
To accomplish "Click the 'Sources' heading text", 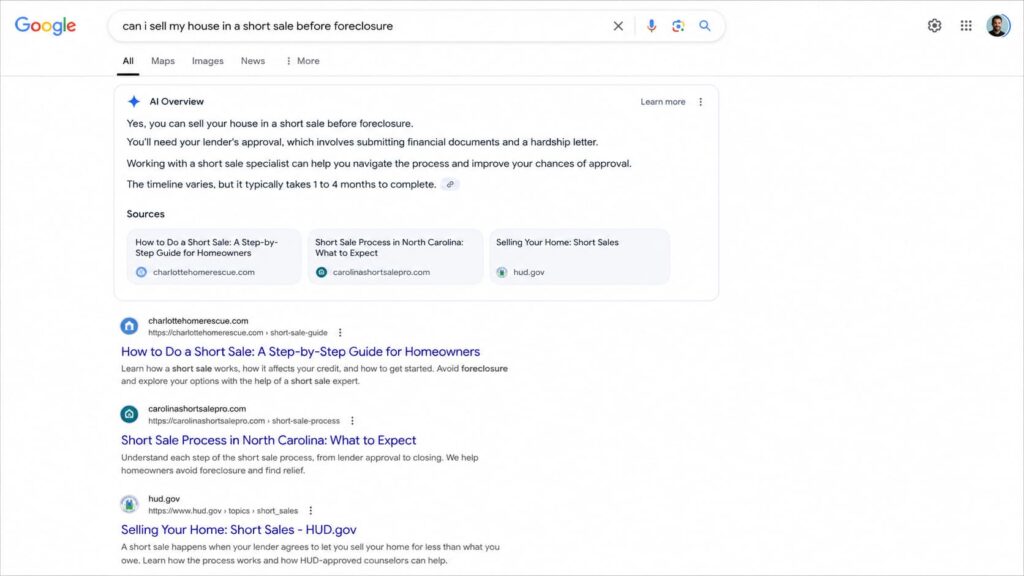I will coord(146,214).
